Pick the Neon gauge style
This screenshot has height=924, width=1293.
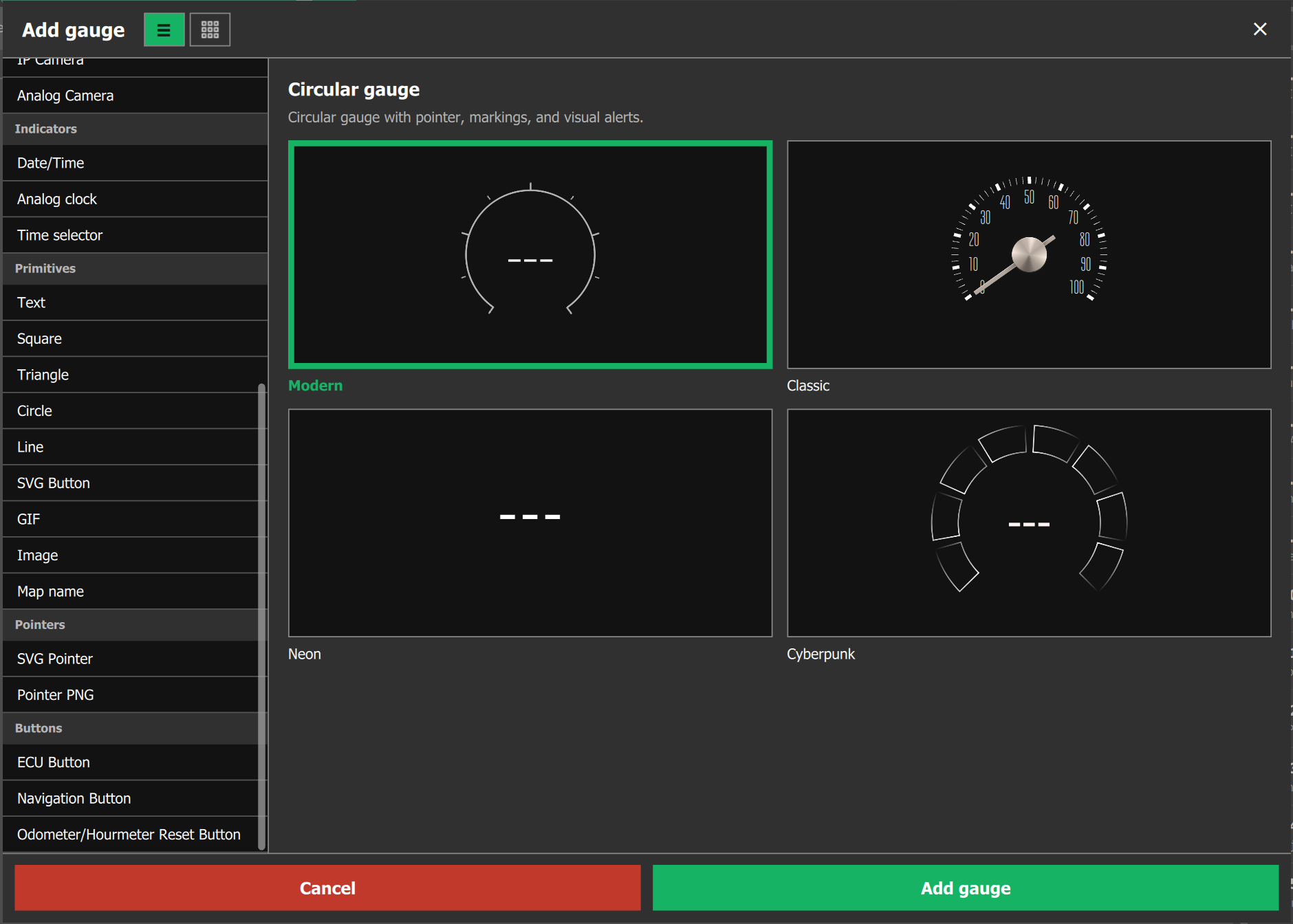(x=530, y=522)
